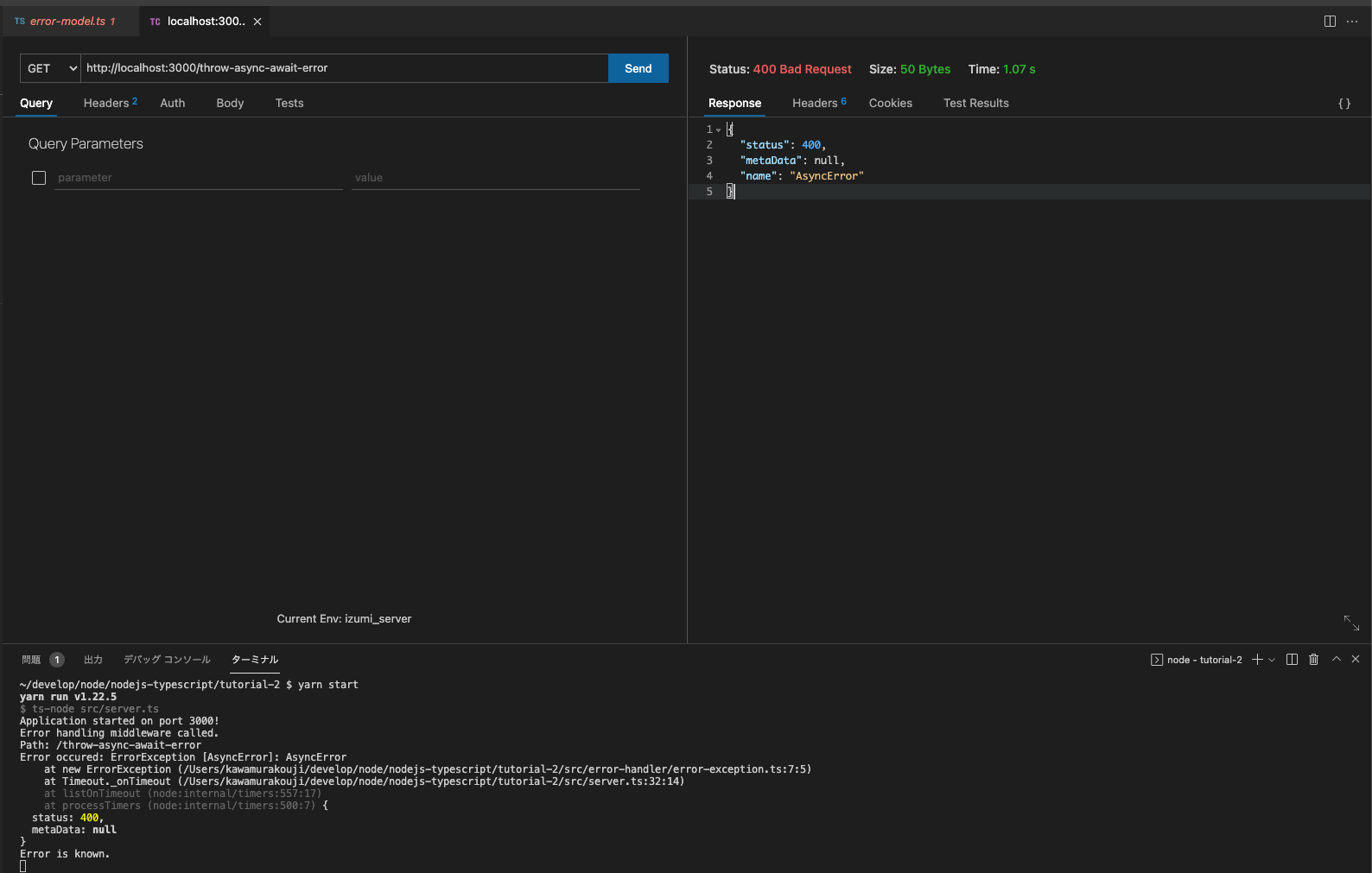Image resolution: width=1372 pixels, height=873 pixels.
Task: Click the Time: 1.07 s text
Action: tap(1001, 69)
